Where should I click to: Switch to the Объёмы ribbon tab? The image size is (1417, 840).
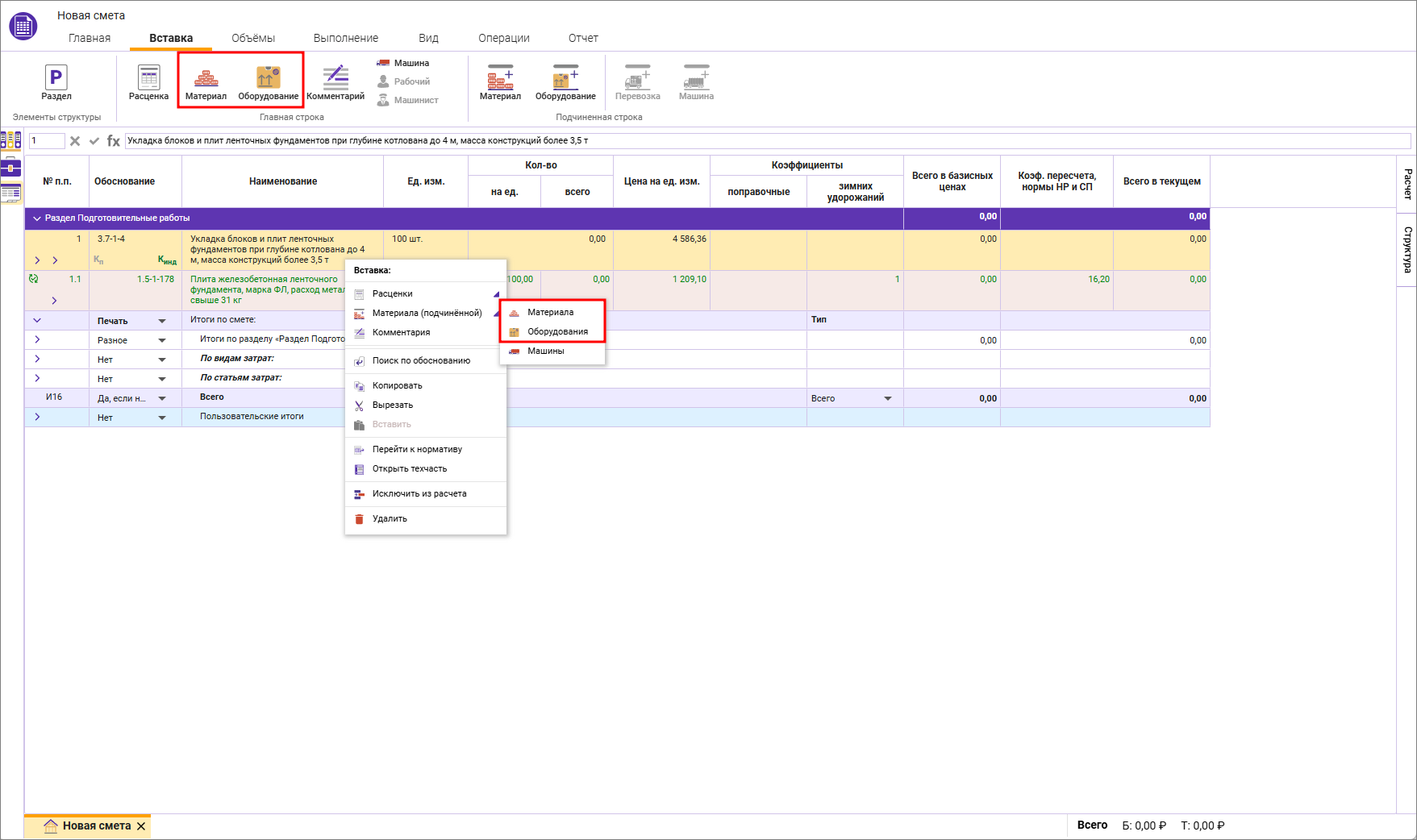pos(252,38)
